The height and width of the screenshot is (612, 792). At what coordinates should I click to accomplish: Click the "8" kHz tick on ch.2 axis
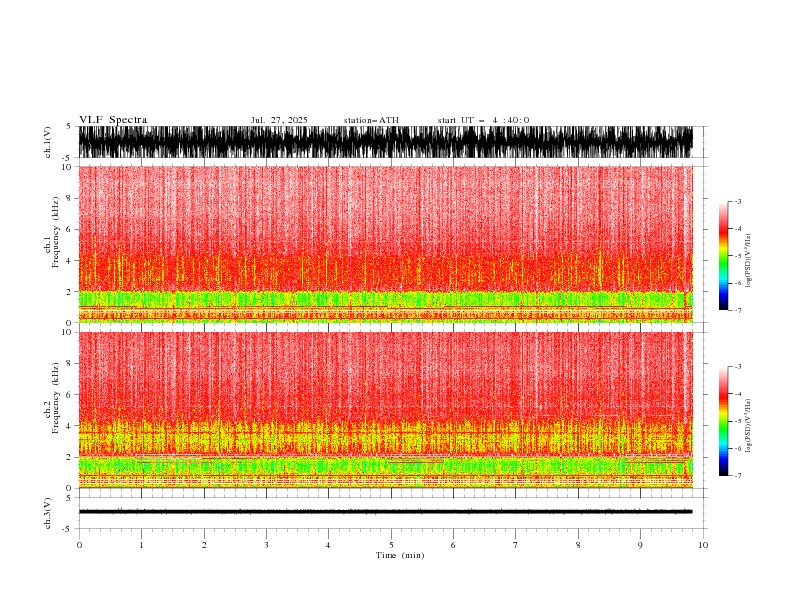69,364
